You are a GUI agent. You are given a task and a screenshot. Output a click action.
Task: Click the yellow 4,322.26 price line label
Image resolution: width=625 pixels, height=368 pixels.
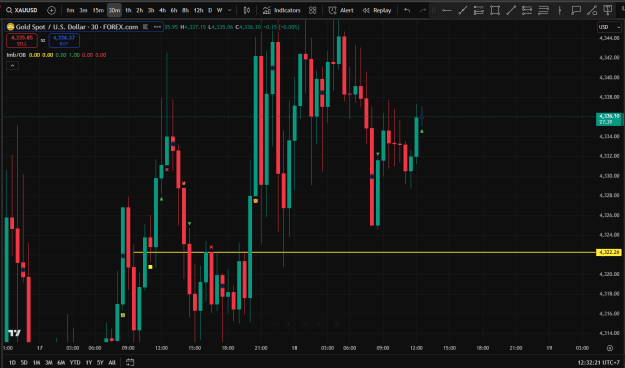[609, 252]
